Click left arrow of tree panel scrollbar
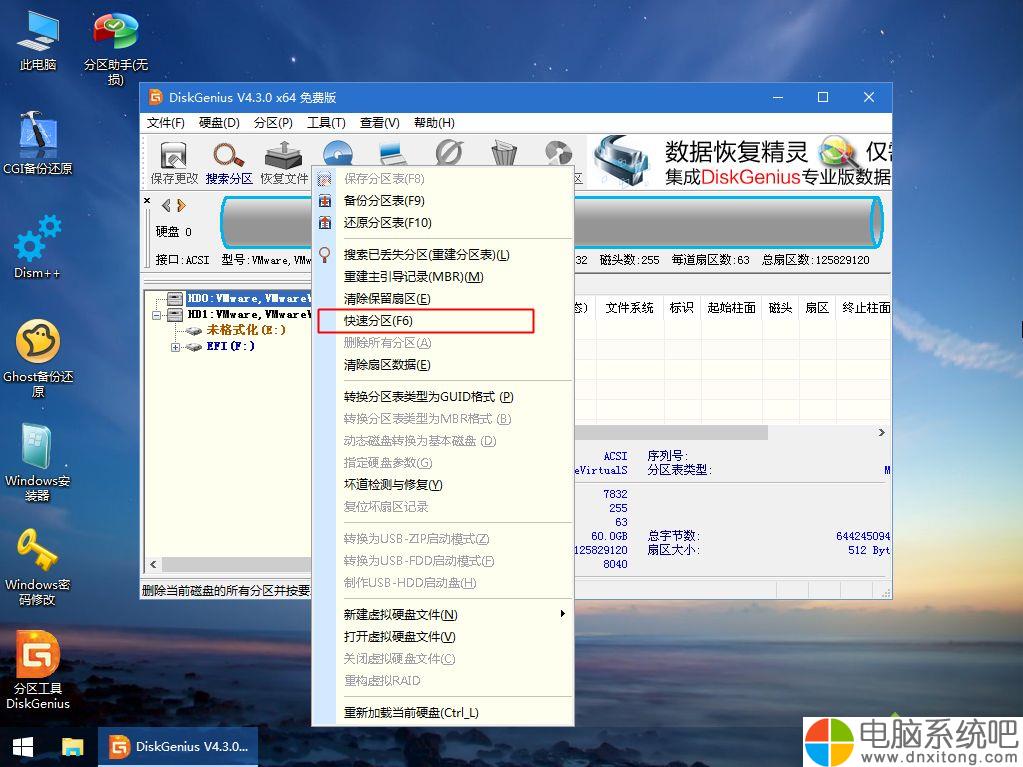This screenshot has height=767, width=1023. coord(153,564)
